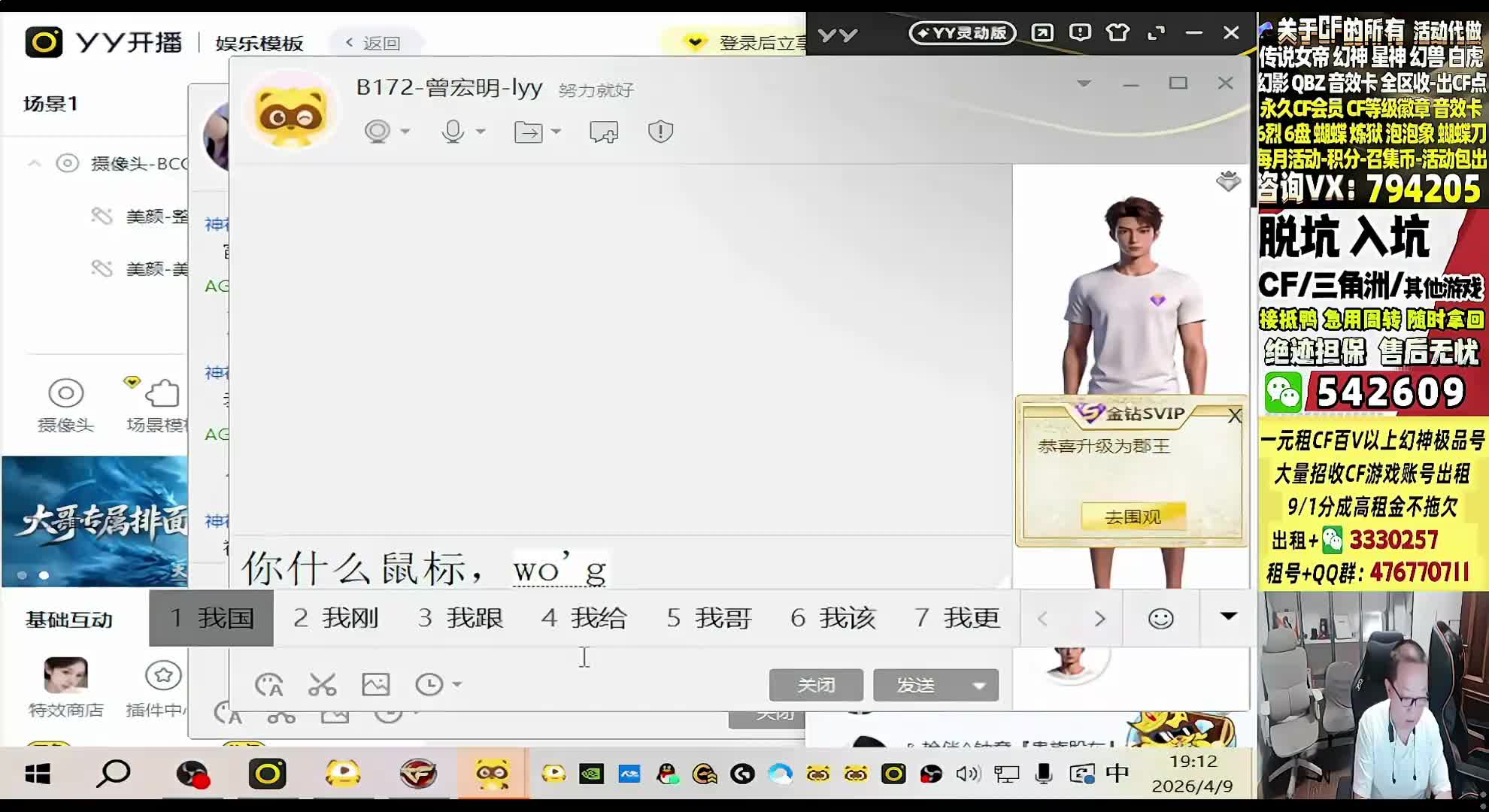This screenshot has height=812, width=1489.
Task: Click the send file folder icon
Action: pyautogui.click(x=529, y=132)
